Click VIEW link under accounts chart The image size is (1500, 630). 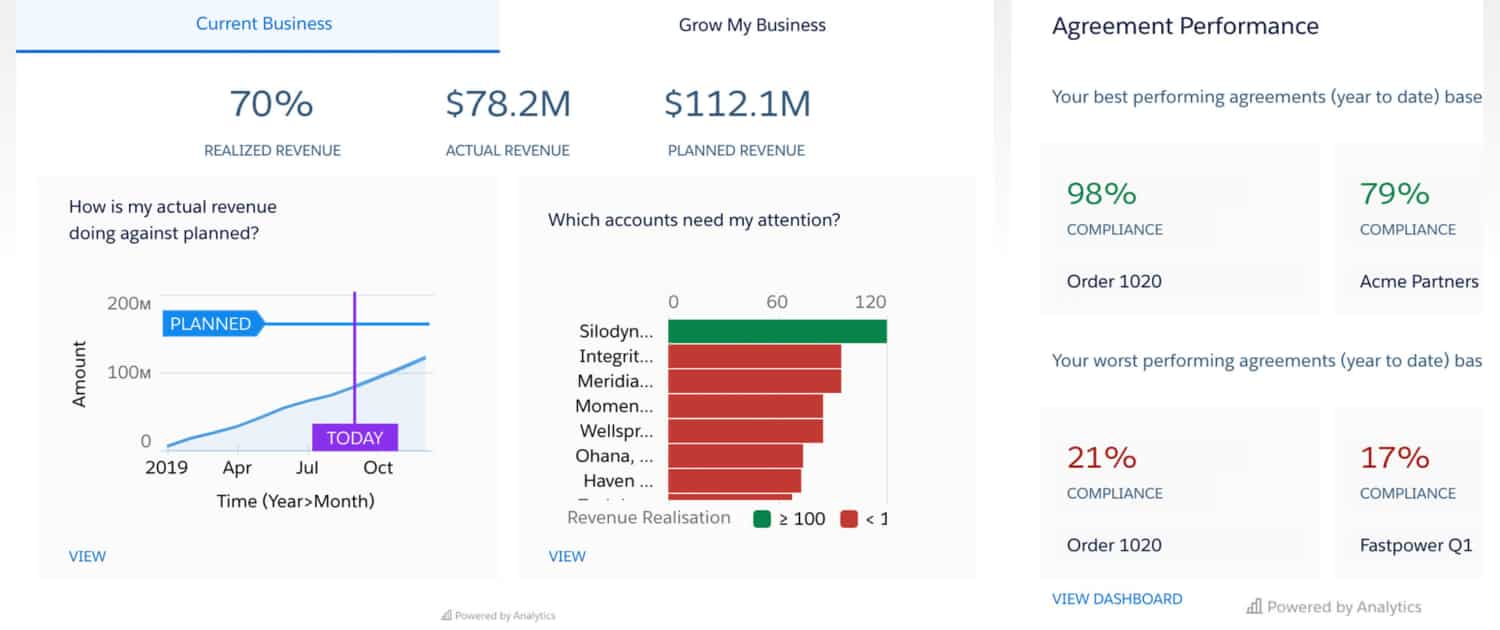coord(567,556)
